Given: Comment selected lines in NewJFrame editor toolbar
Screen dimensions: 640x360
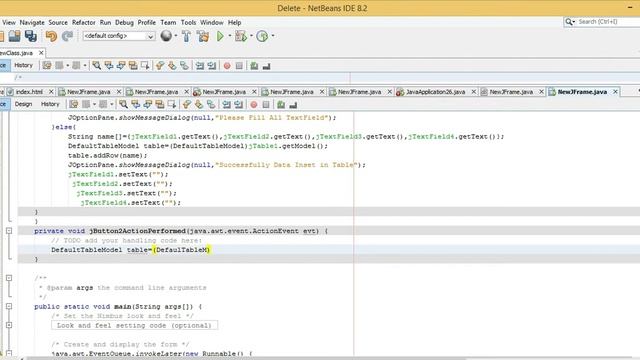Looking at the screenshot, I should coord(281,104).
